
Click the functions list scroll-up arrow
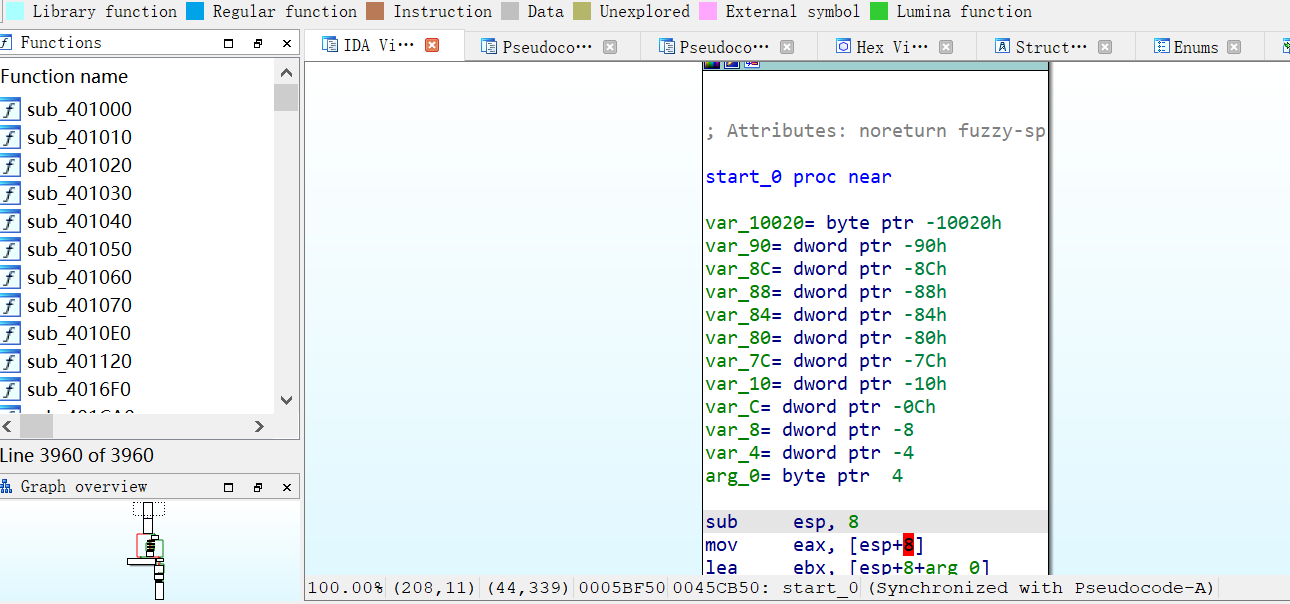286,73
